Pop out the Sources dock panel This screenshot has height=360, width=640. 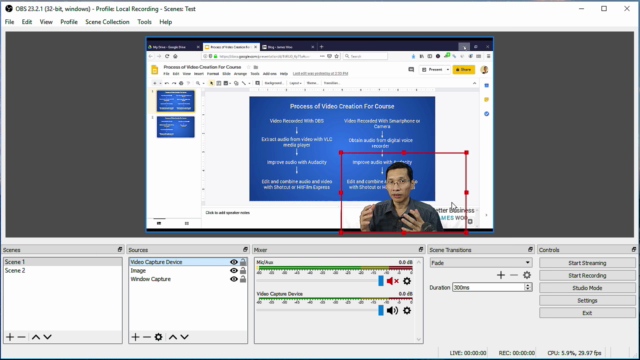point(245,249)
